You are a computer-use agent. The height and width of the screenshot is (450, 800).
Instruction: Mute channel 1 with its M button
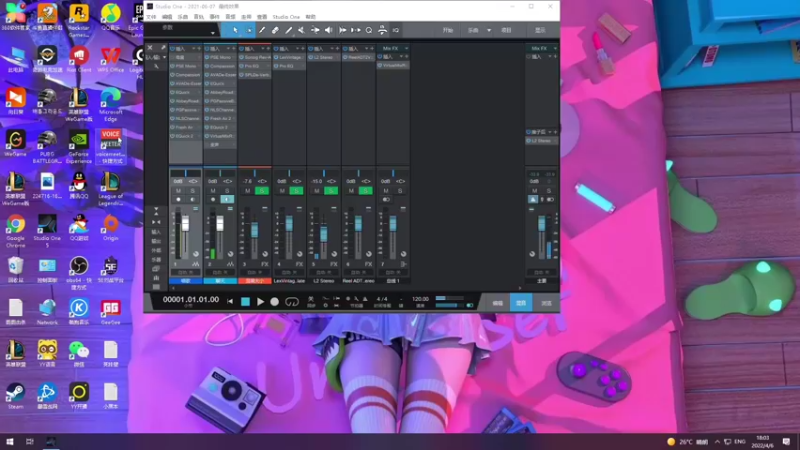coord(178,191)
